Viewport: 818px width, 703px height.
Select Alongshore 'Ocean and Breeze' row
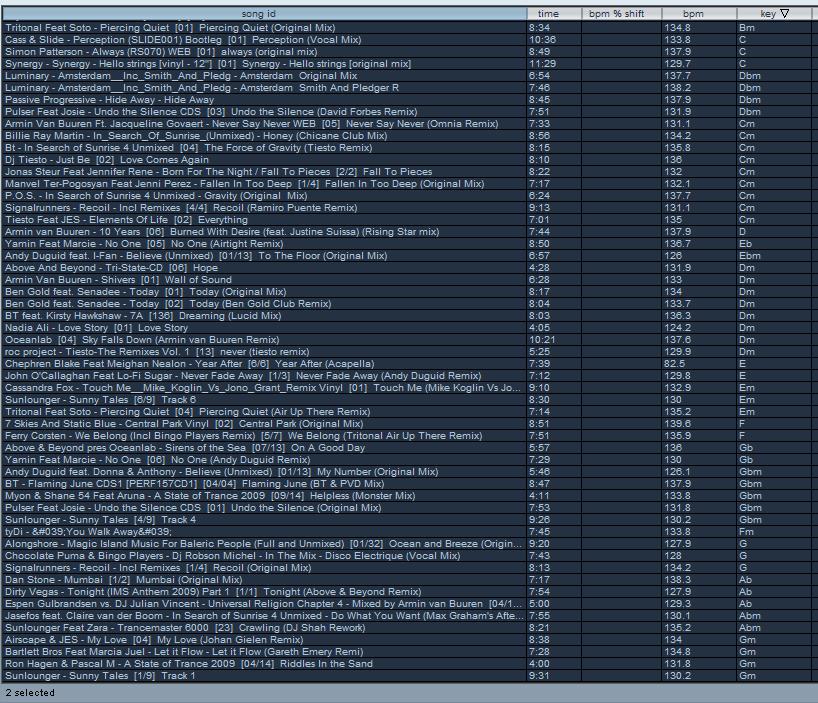tap(407, 543)
